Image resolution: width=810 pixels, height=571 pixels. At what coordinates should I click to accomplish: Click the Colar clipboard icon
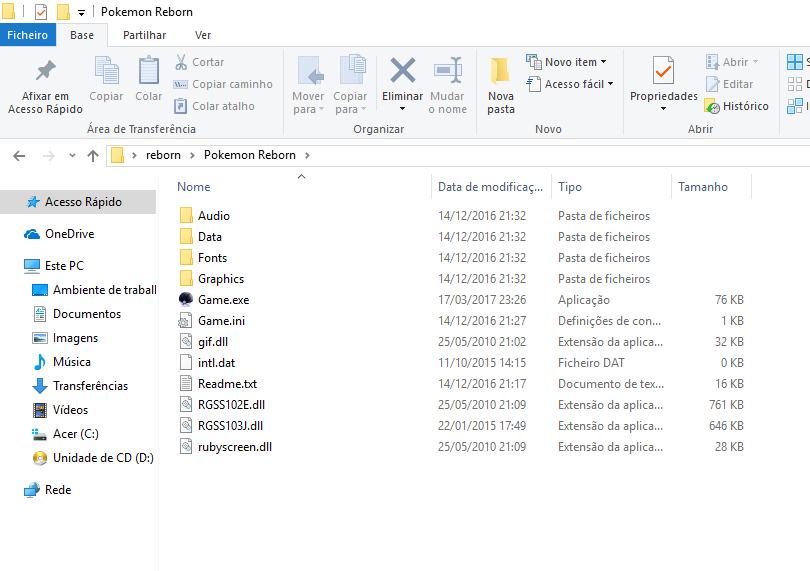click(x=149, y=72)
